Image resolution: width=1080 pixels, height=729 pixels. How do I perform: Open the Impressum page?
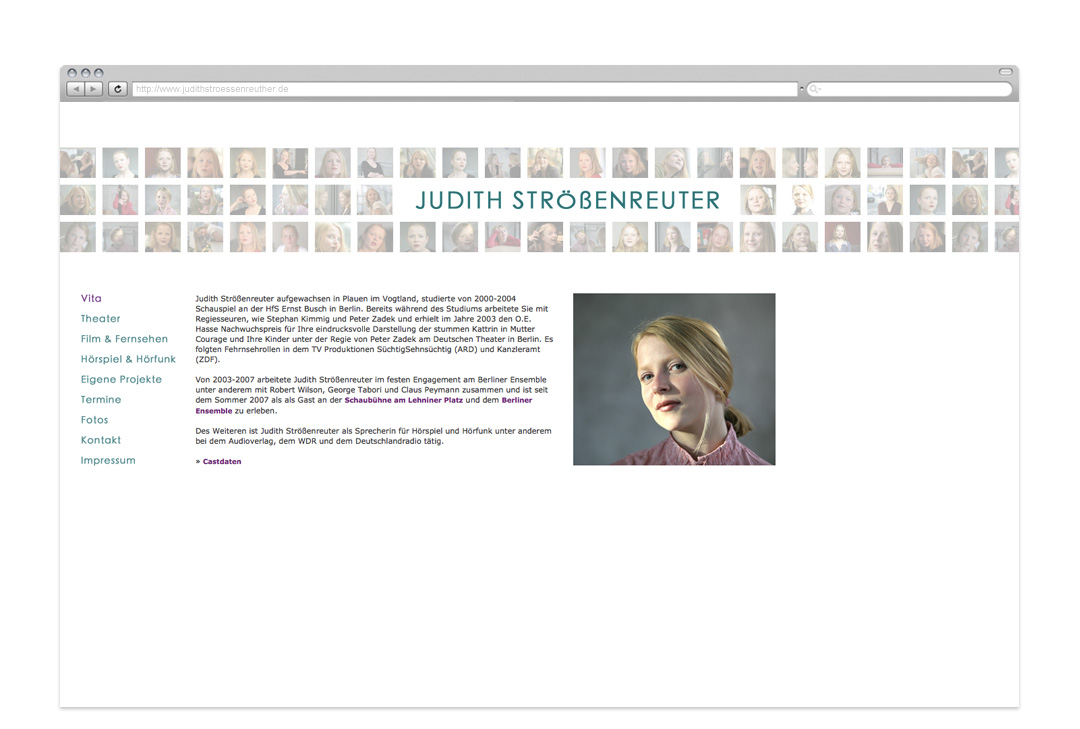point(108,461)
